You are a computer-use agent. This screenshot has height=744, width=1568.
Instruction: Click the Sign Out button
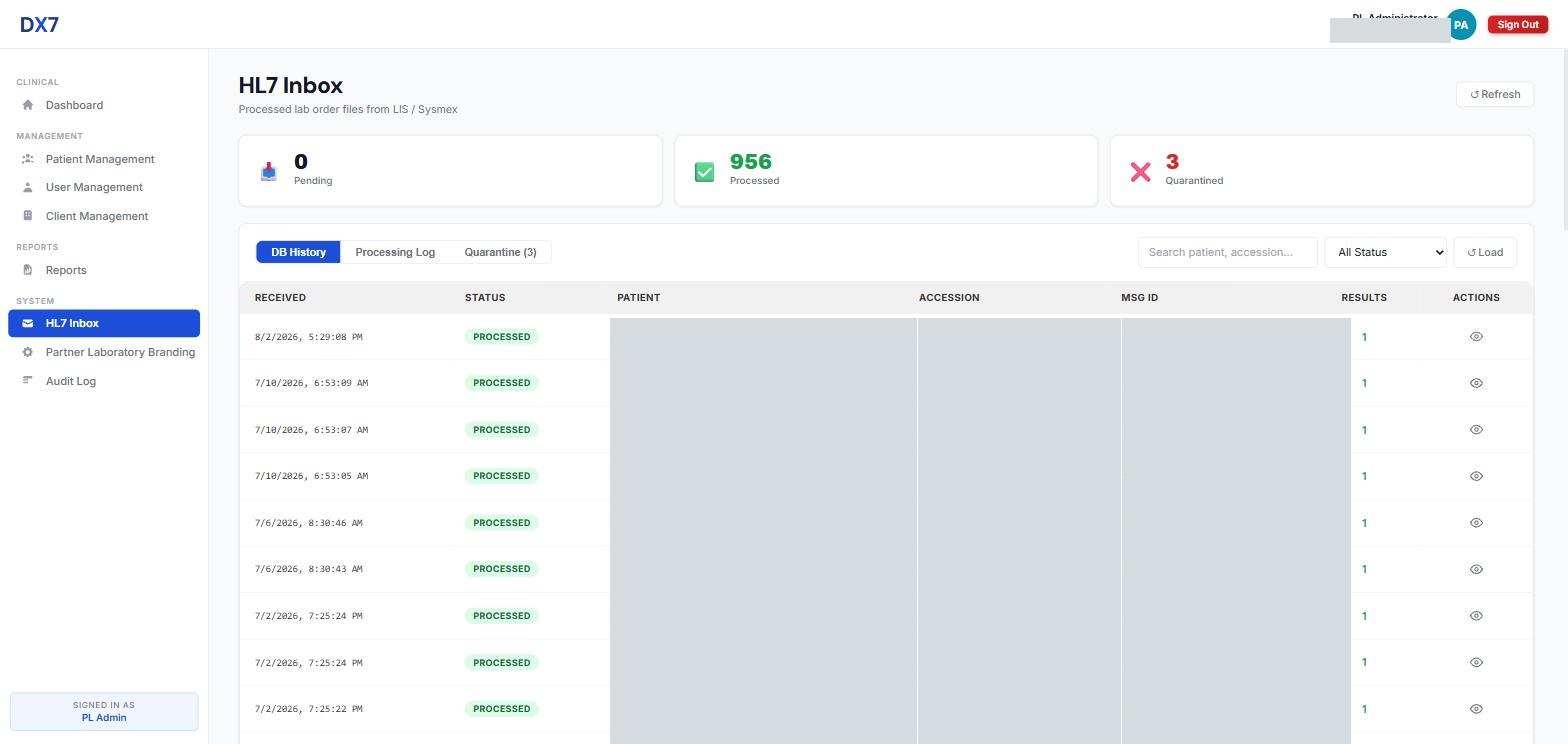(x=1518, y=25)
